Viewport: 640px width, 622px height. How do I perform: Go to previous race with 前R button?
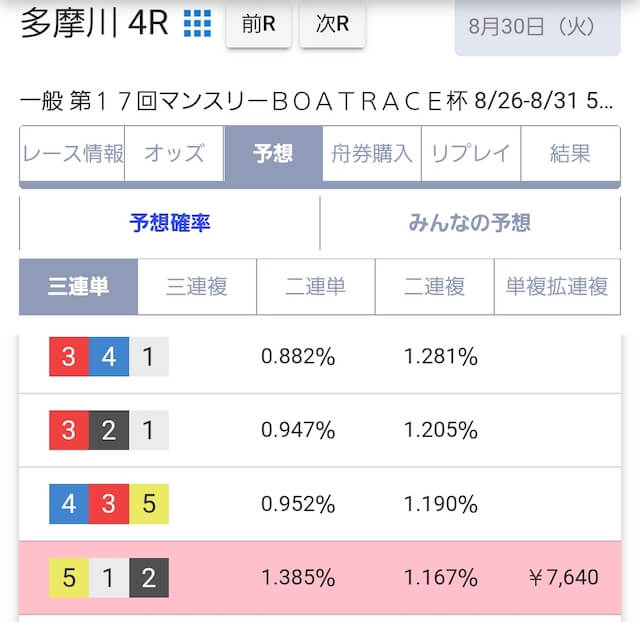[x=258, y=24]
